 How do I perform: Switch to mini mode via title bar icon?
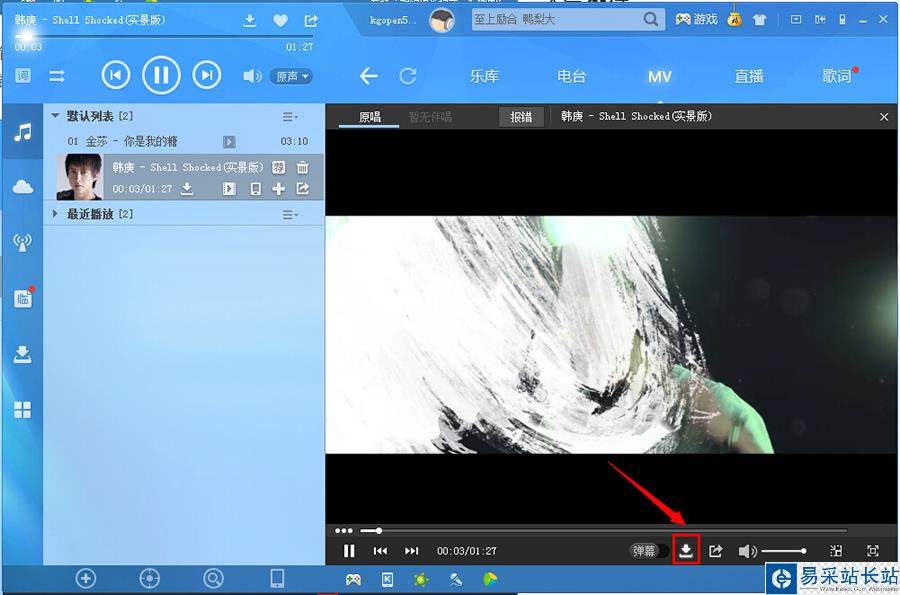(x=820, y=20)
